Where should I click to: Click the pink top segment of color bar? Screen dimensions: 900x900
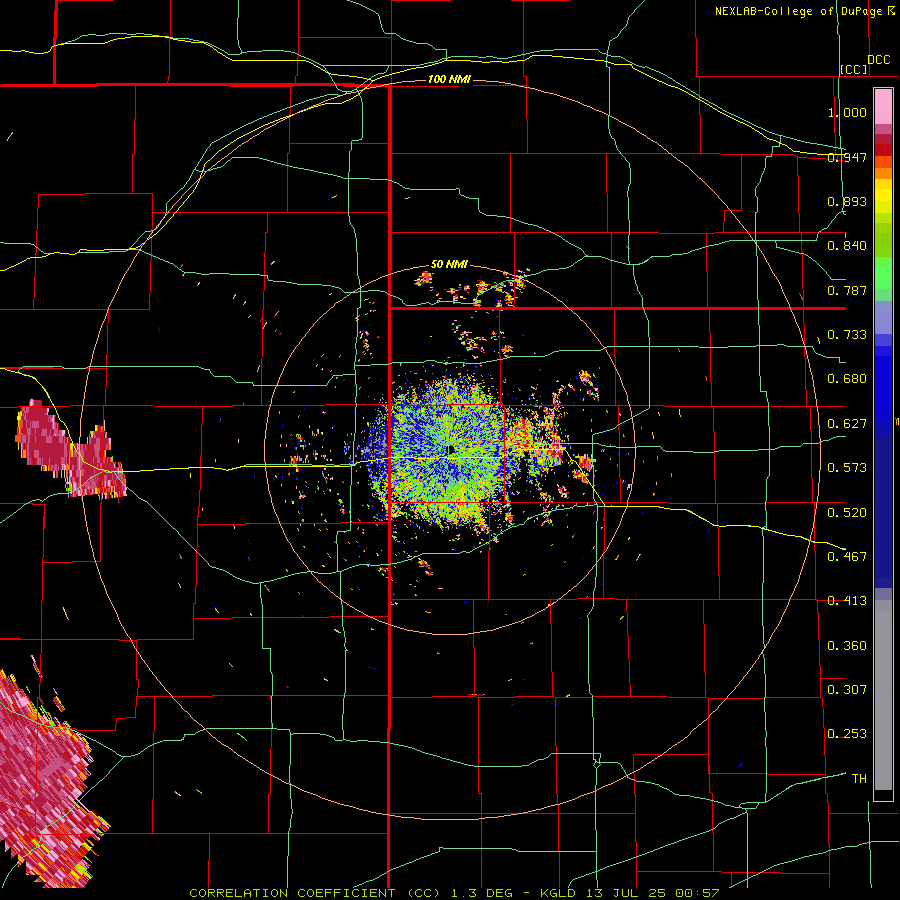coord(883,106)
